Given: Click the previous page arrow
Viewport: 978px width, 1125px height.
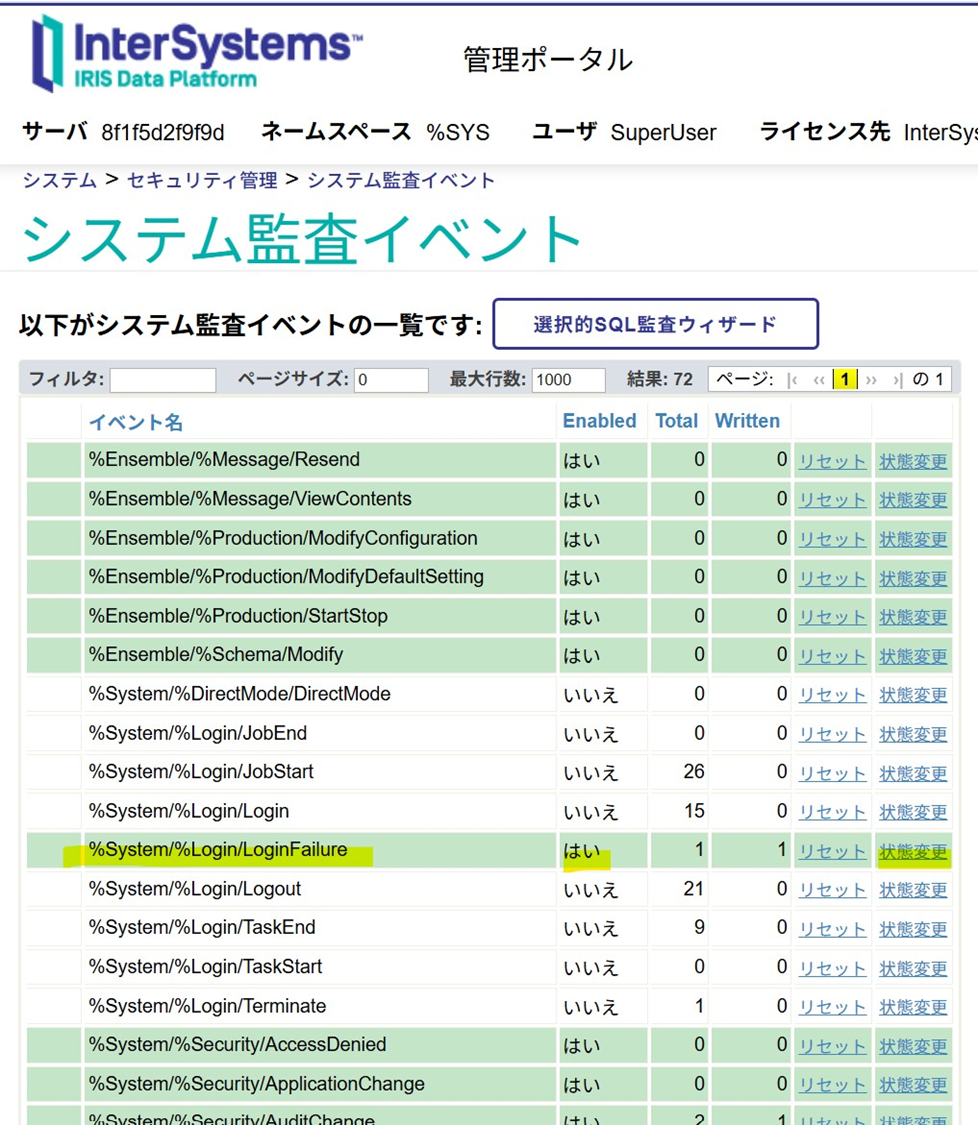Looking at the screenshot, I should coord(819,380).
